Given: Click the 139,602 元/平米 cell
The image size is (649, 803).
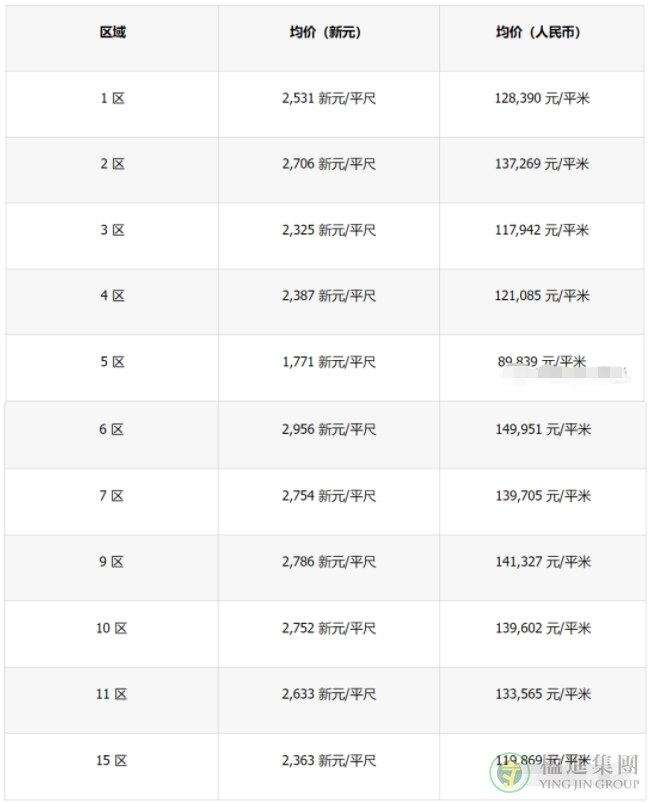Looking at the screenshot, I should pyautogui.click(x=543, y=628).
